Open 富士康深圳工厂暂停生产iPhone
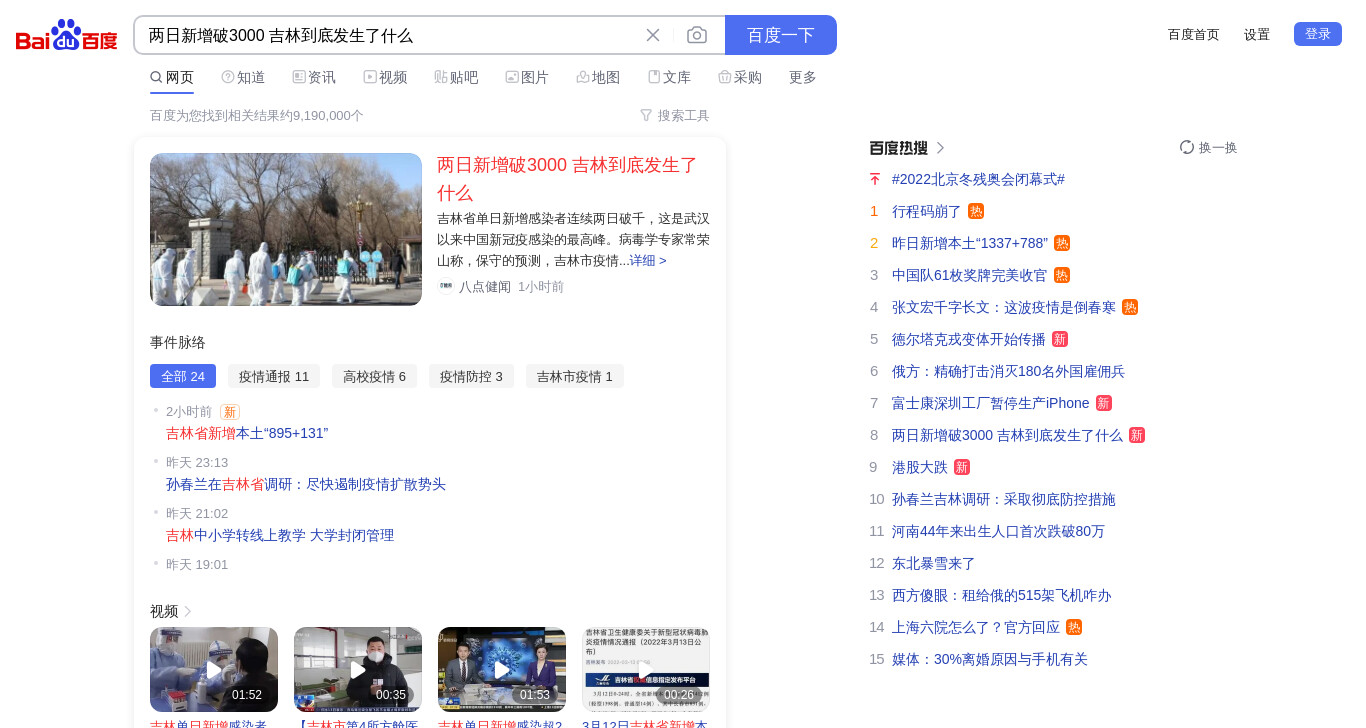This screenshot has width=1366, height=728. click(991, 403)
